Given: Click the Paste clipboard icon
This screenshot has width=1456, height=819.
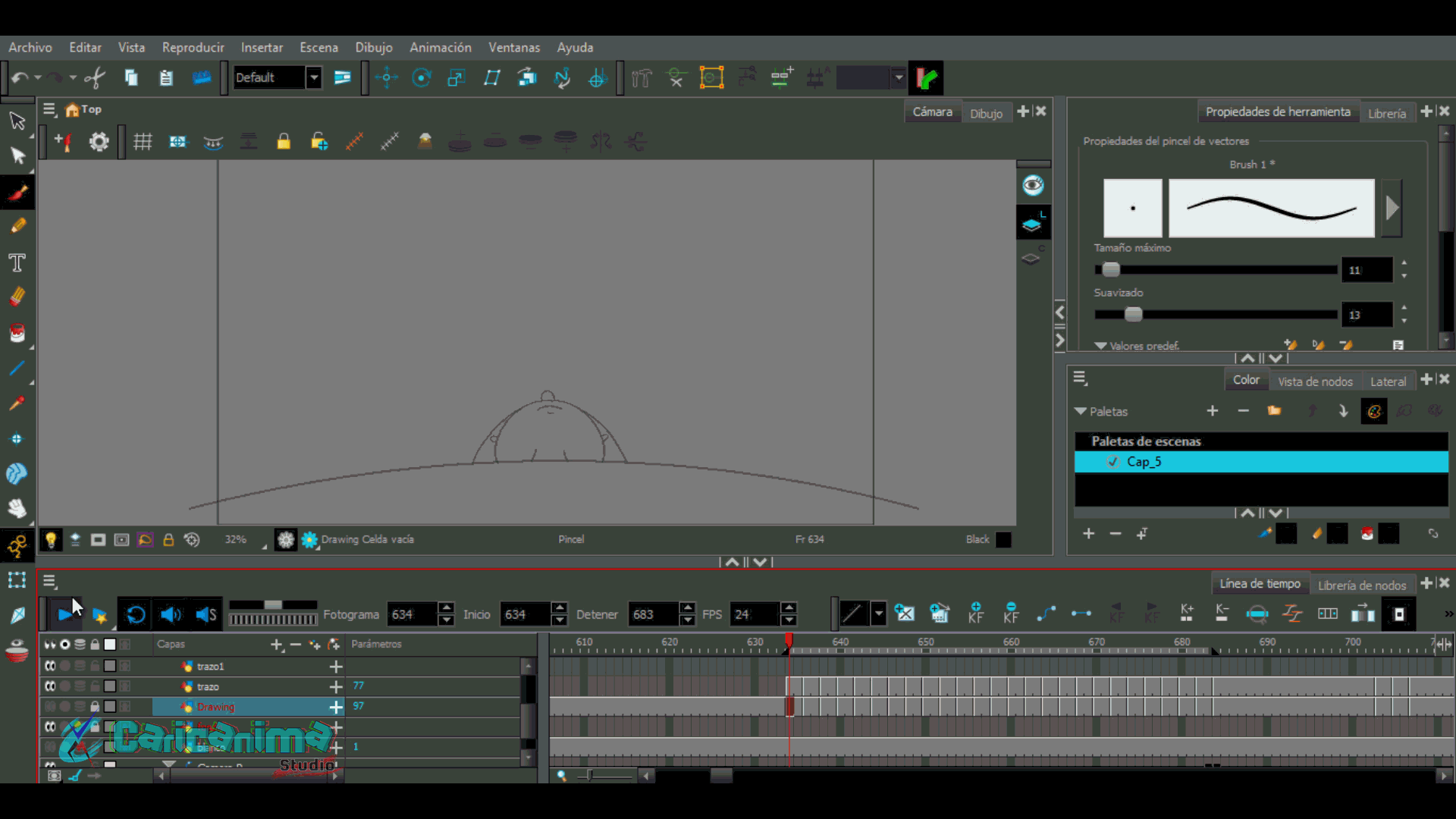Looking at the screenshot, I should 166,77.
